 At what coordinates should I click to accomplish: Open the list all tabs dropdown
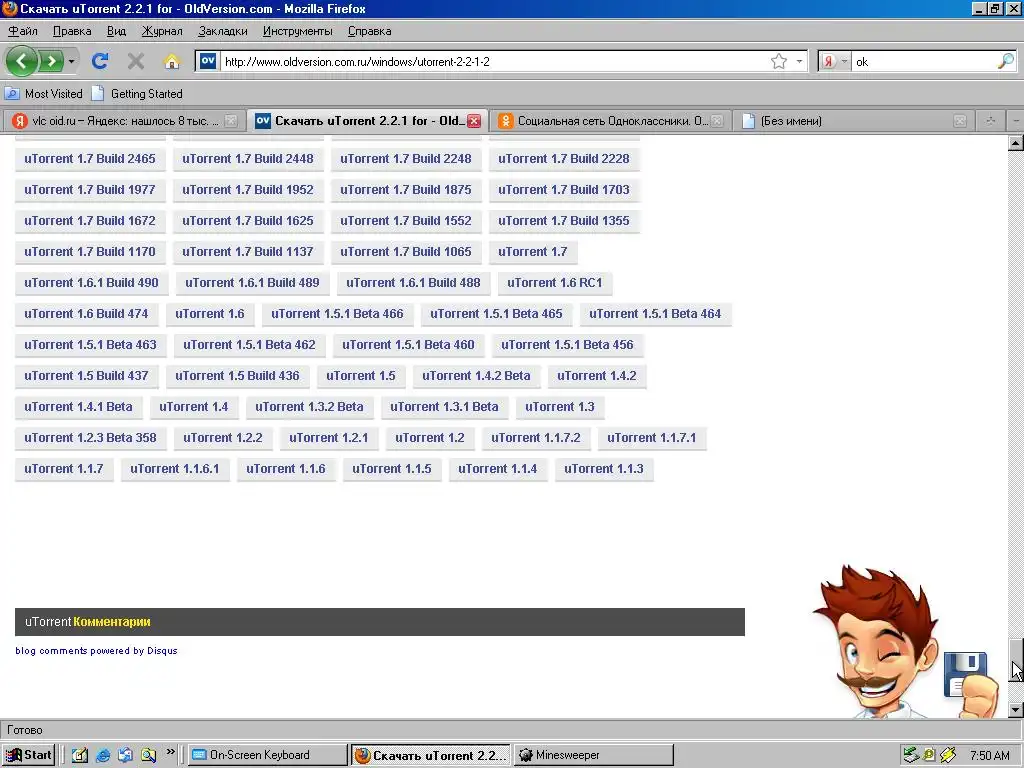1015,121
